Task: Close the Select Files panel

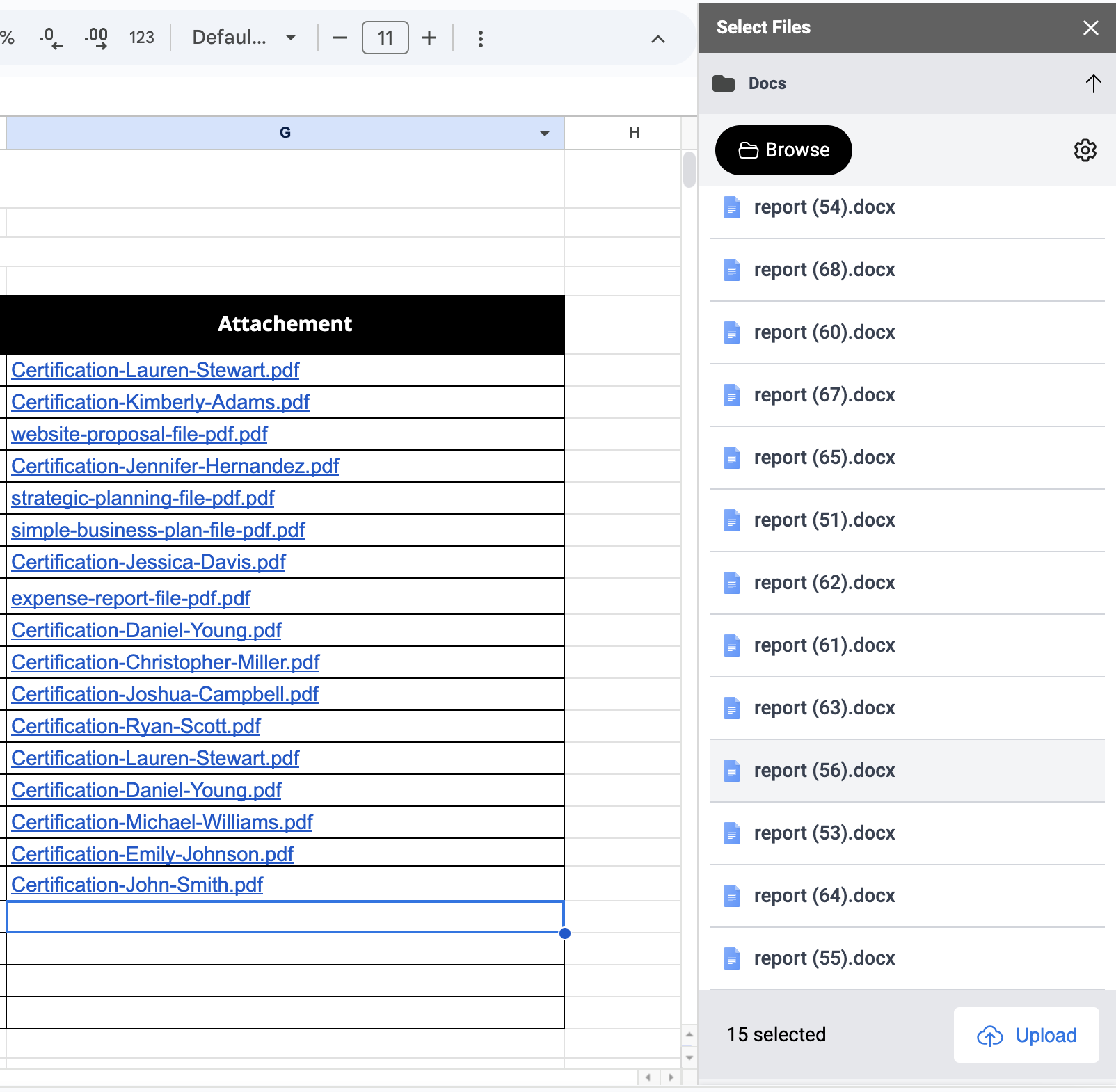Action: (1090, 28)
